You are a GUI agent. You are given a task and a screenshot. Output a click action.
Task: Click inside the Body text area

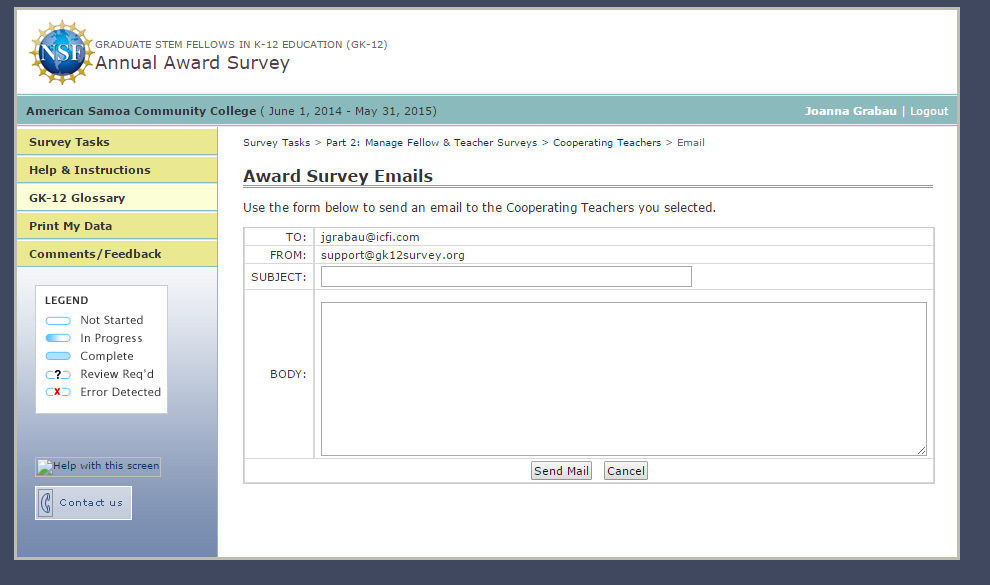coord(623,379)
